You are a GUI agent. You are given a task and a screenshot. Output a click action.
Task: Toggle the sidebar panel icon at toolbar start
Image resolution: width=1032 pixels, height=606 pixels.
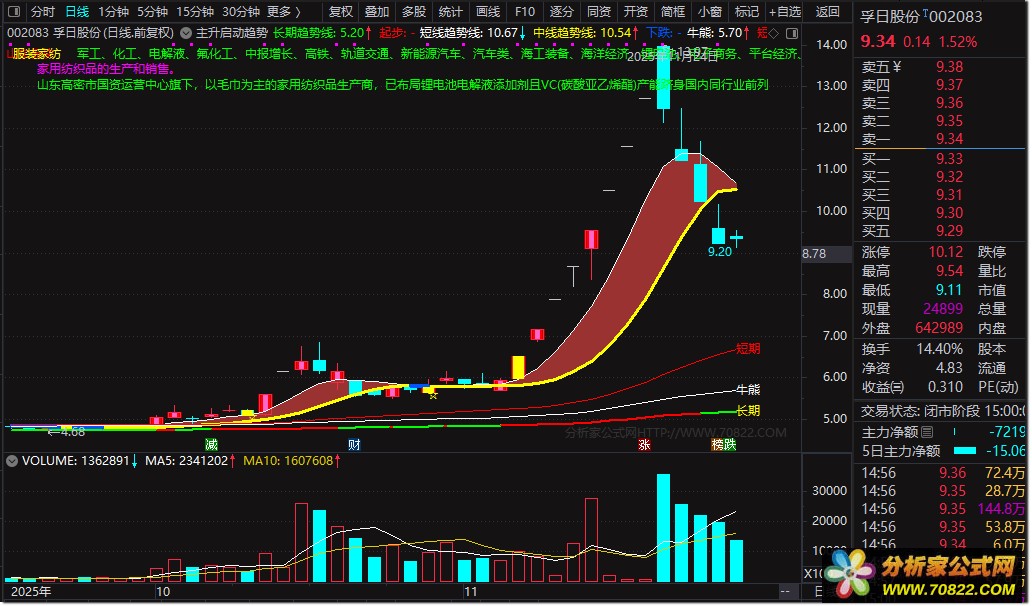(x=14, y=12)
